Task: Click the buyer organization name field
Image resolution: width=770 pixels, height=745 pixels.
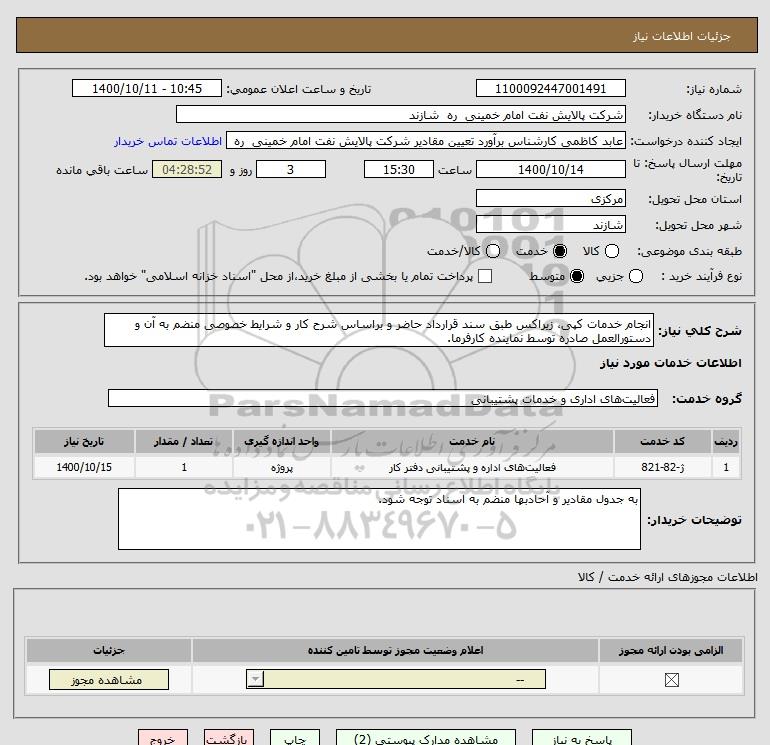Action: 401,114
